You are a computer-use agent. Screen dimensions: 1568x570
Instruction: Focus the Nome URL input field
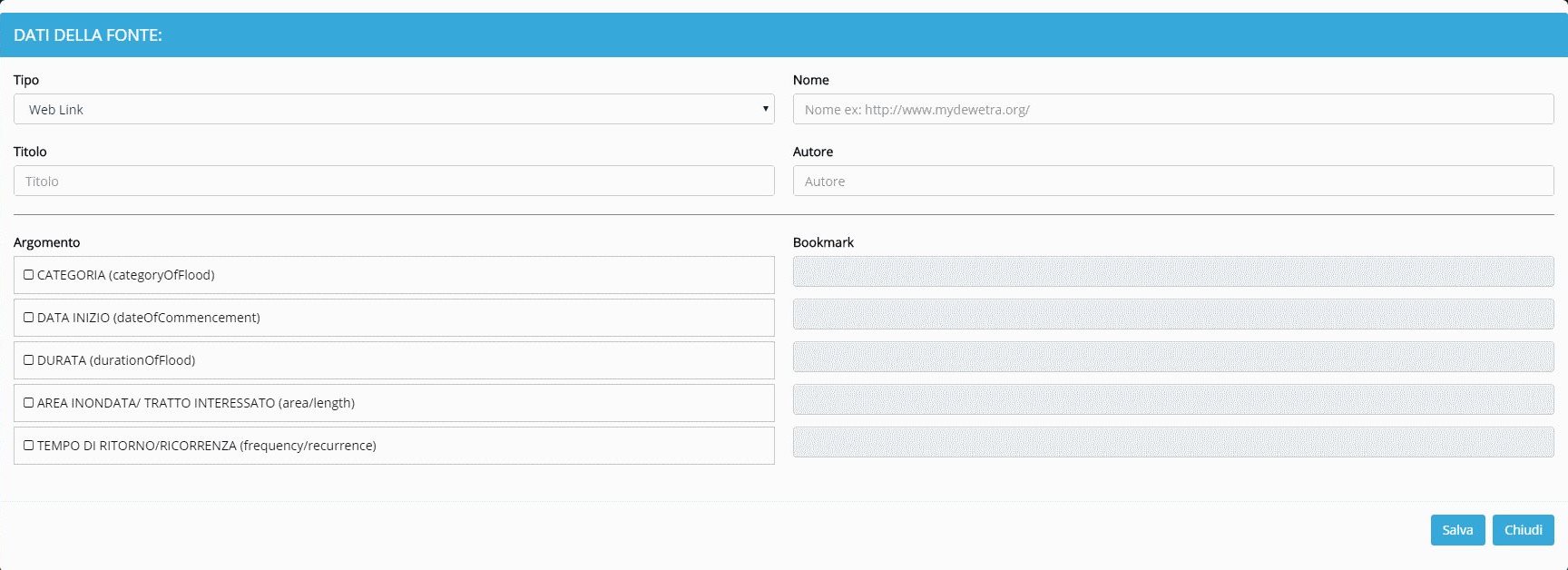tap(1172, 109)
